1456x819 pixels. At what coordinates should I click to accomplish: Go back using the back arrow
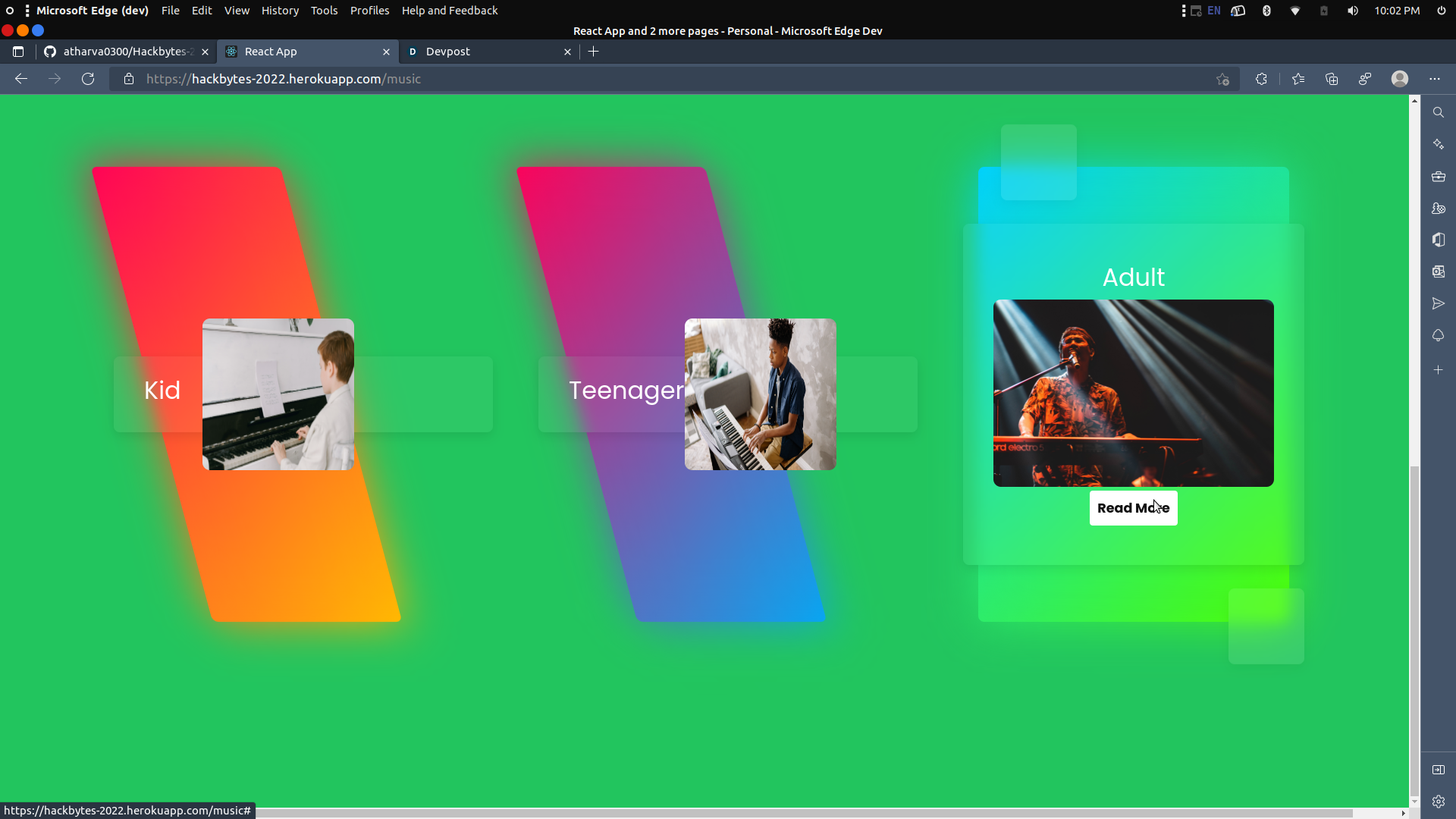coord(21,79)
